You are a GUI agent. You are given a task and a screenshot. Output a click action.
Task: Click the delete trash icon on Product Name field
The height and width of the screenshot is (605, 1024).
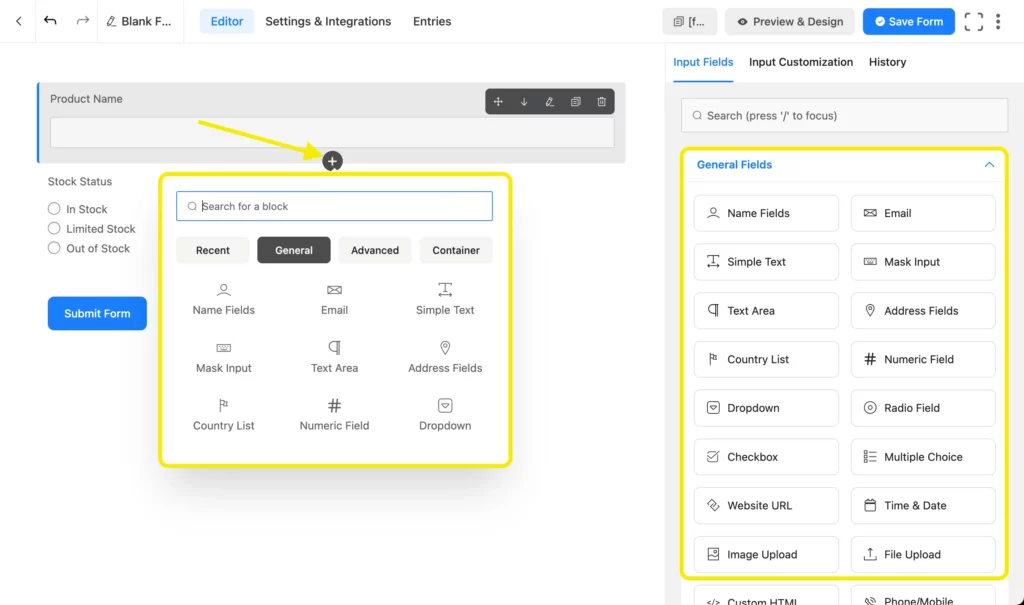601,102
